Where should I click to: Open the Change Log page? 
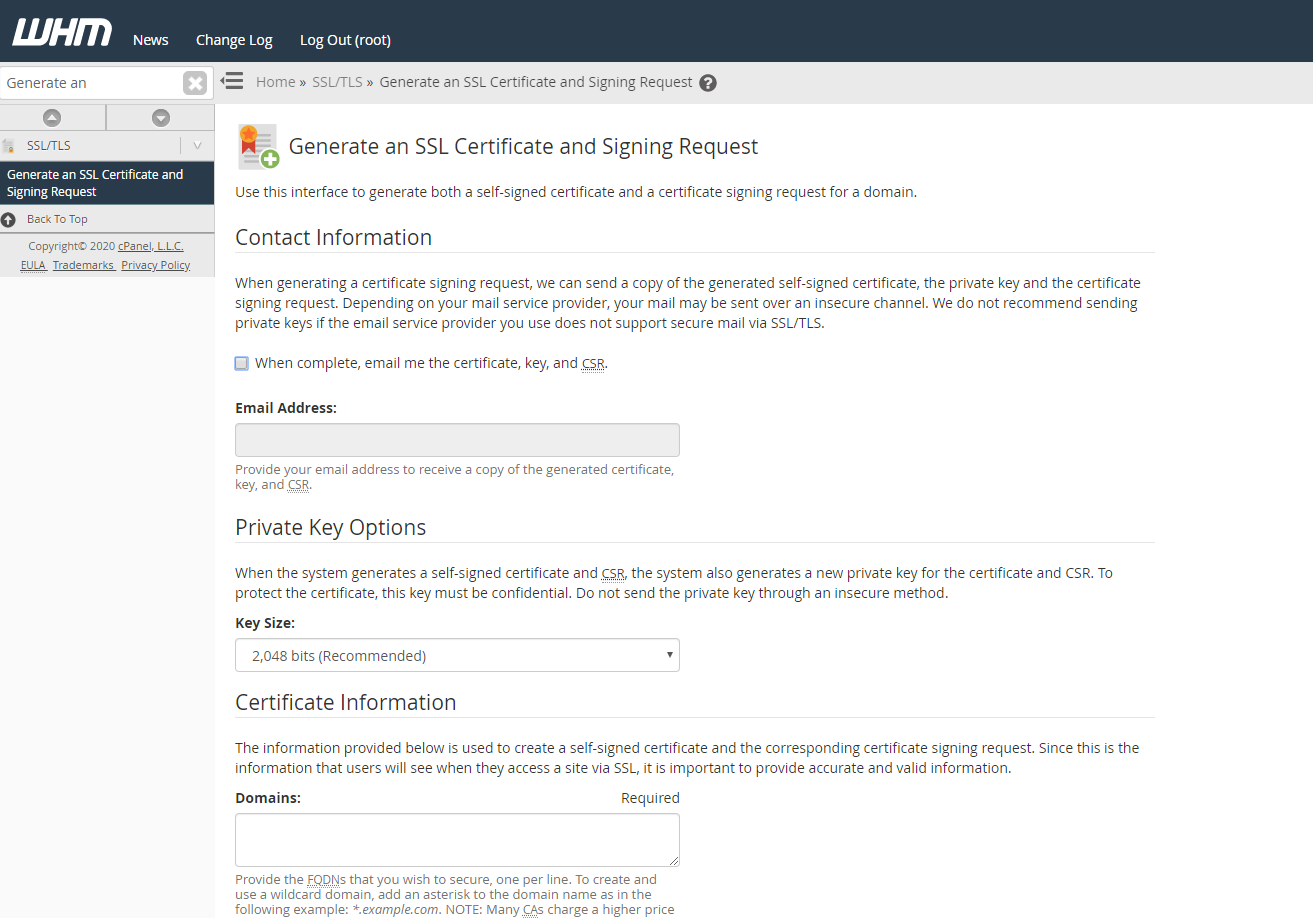pyautogui.click(x=233, y=39)
